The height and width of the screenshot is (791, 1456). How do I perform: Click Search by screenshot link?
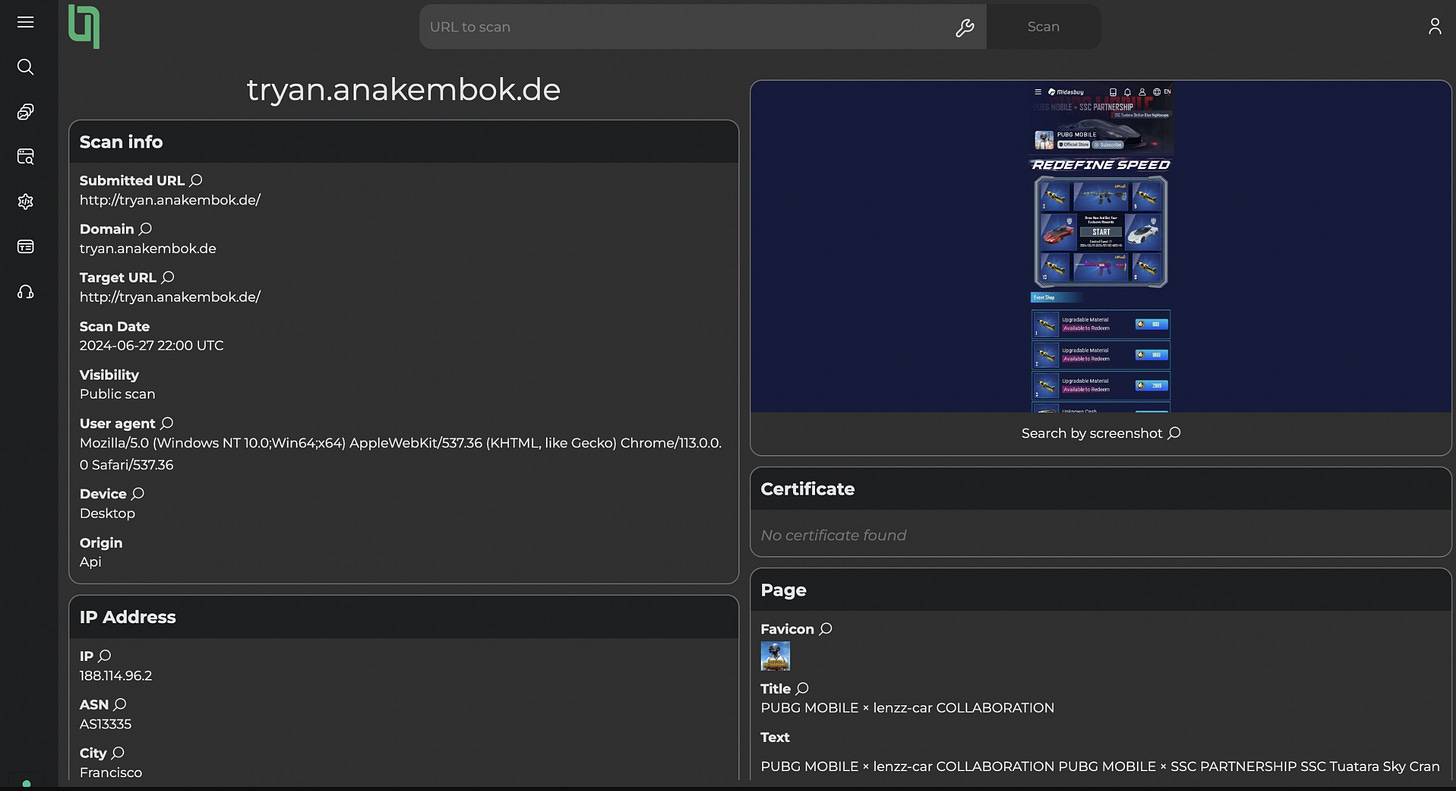(1091, 433)
